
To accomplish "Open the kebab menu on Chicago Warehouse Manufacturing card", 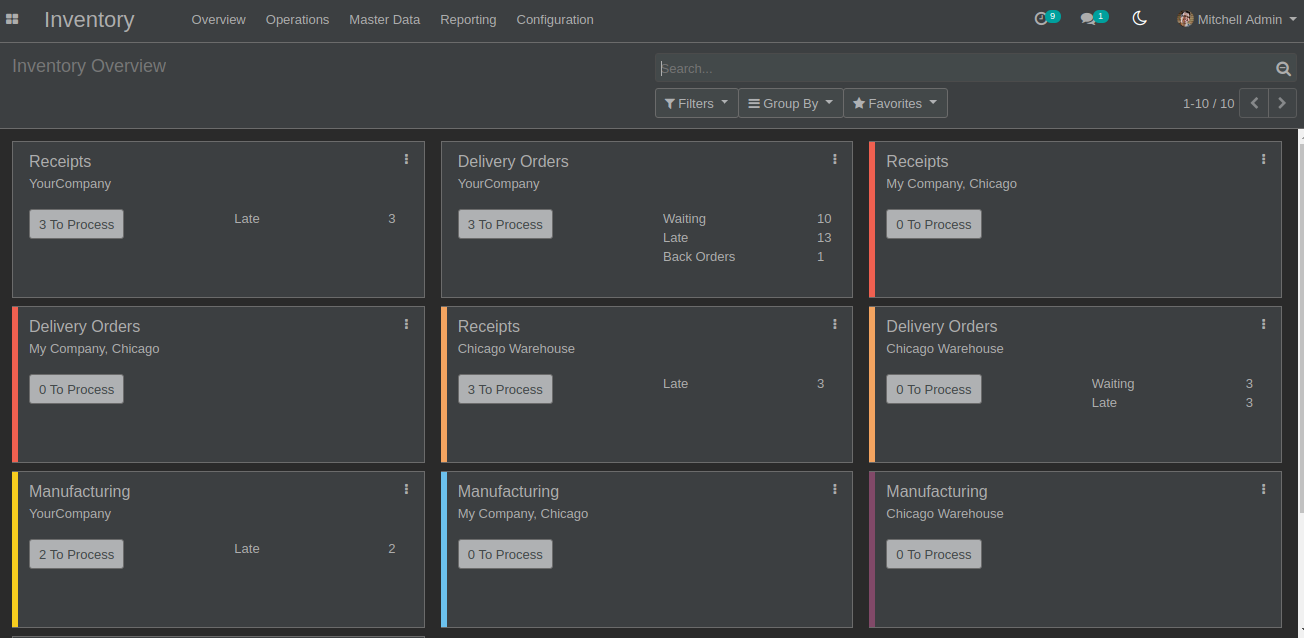I will coord(1264,489).
